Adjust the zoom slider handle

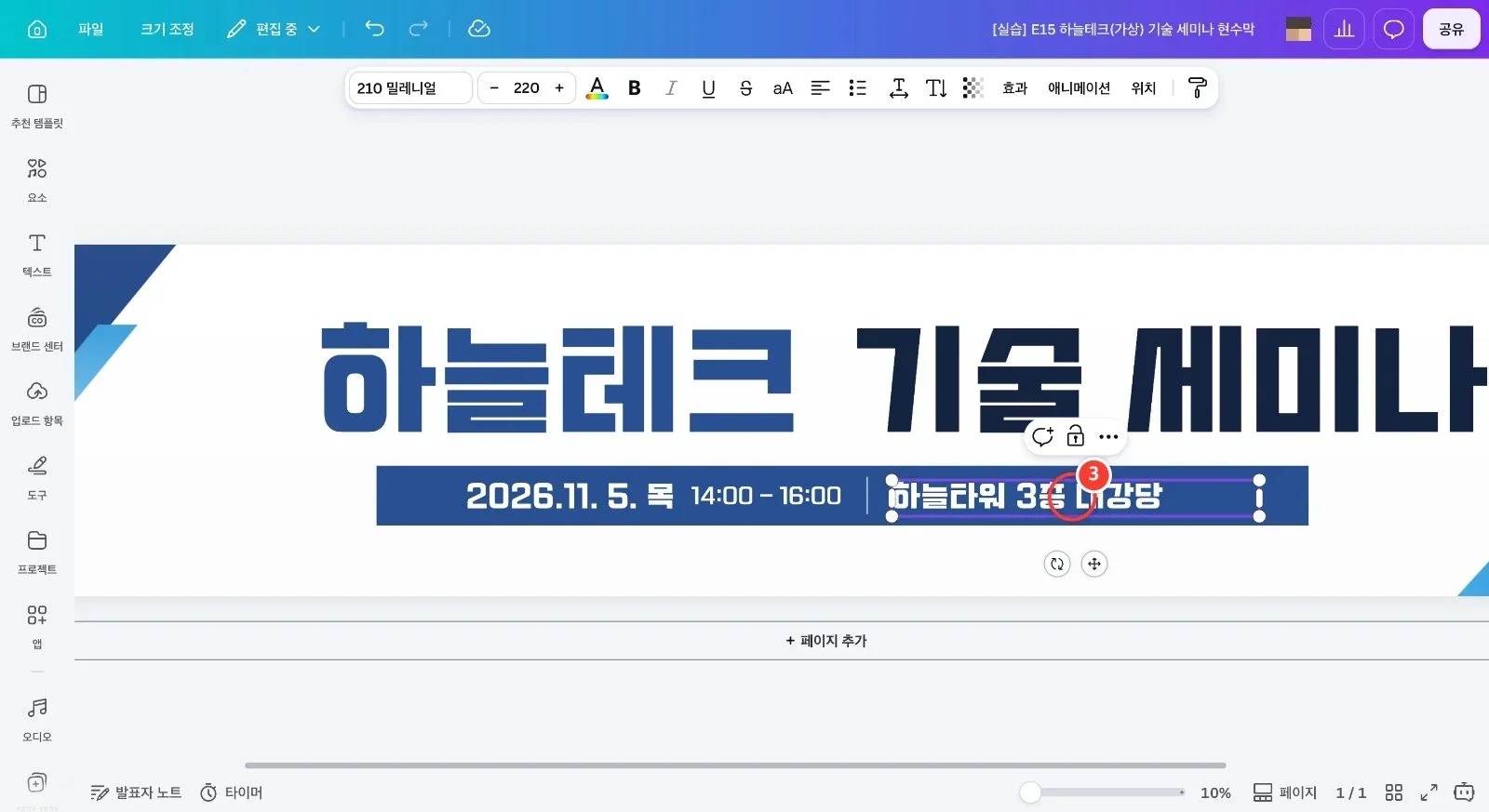tap(1030, 792)
